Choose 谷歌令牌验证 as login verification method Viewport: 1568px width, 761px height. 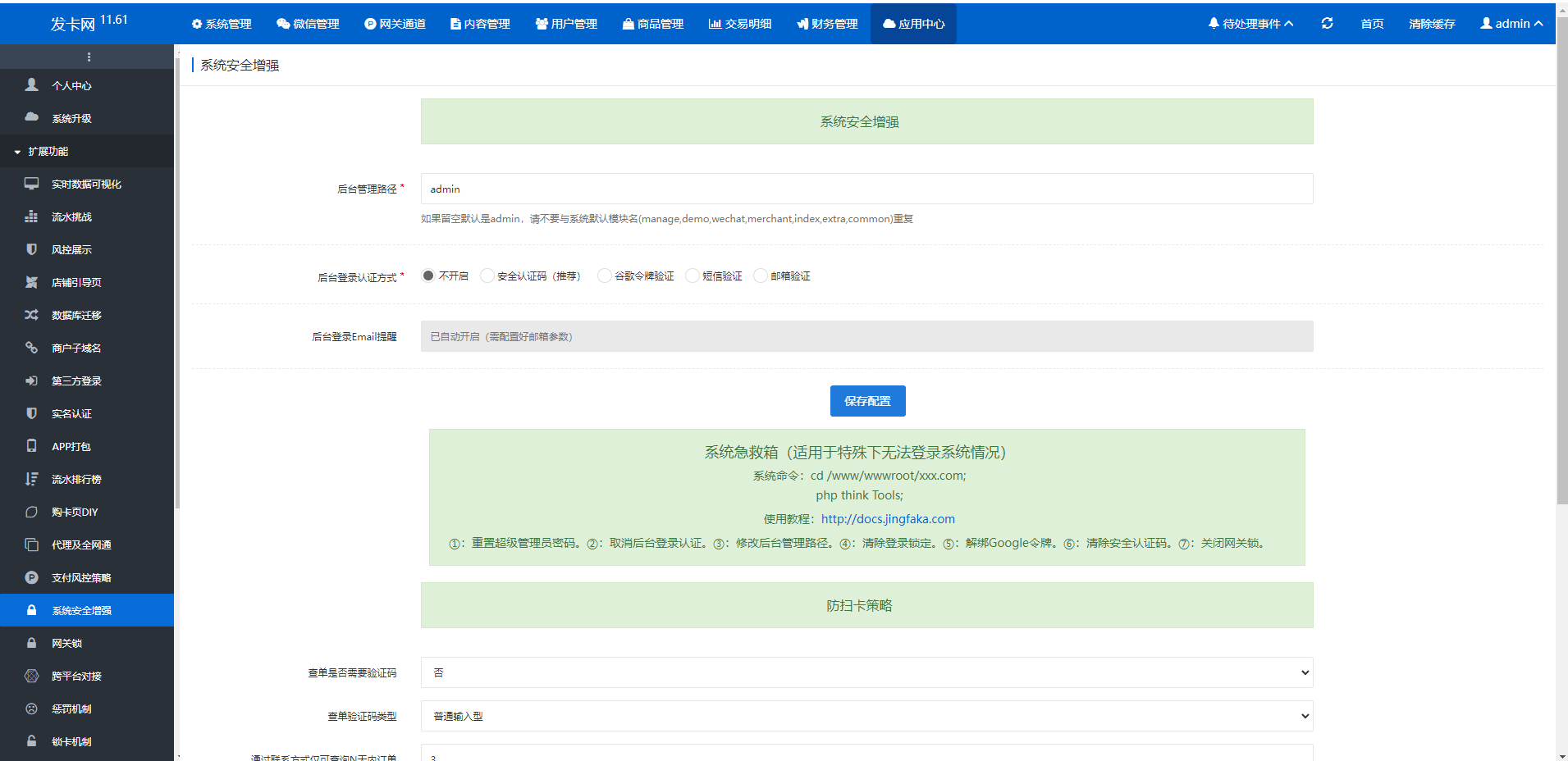[x=605, y=276]
